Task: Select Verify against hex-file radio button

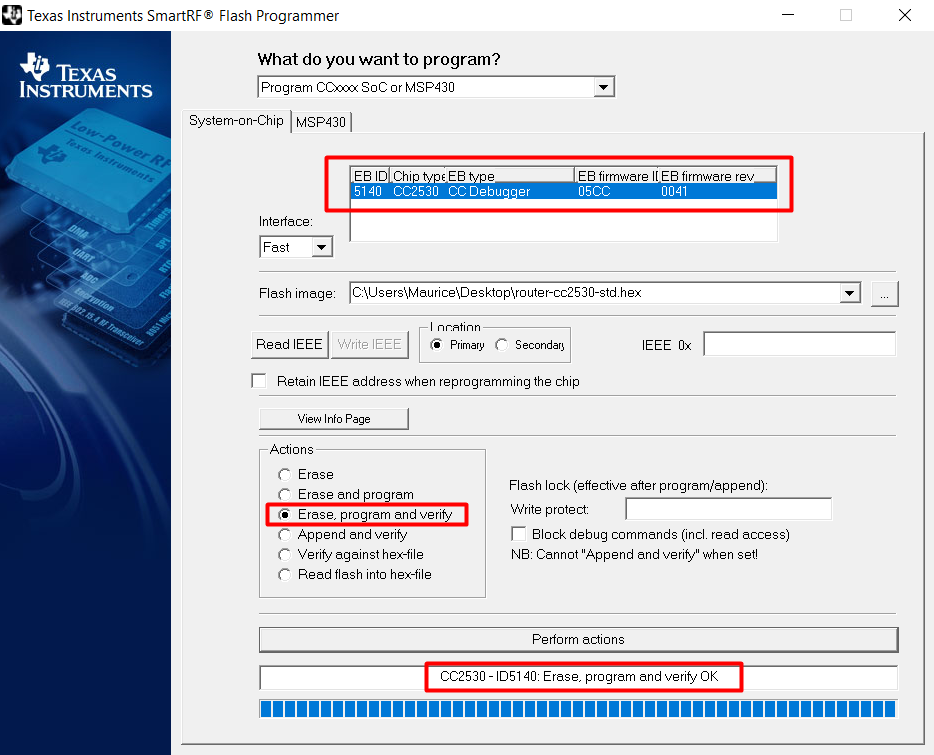Action: (x=285, y=555)
